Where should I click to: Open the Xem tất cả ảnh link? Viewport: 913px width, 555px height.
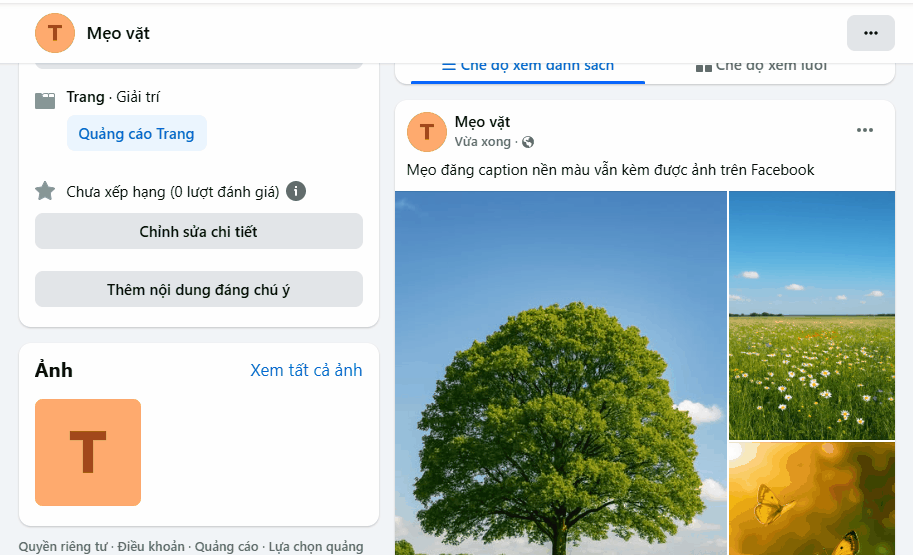pyautogui.click(x=306, y=370)
